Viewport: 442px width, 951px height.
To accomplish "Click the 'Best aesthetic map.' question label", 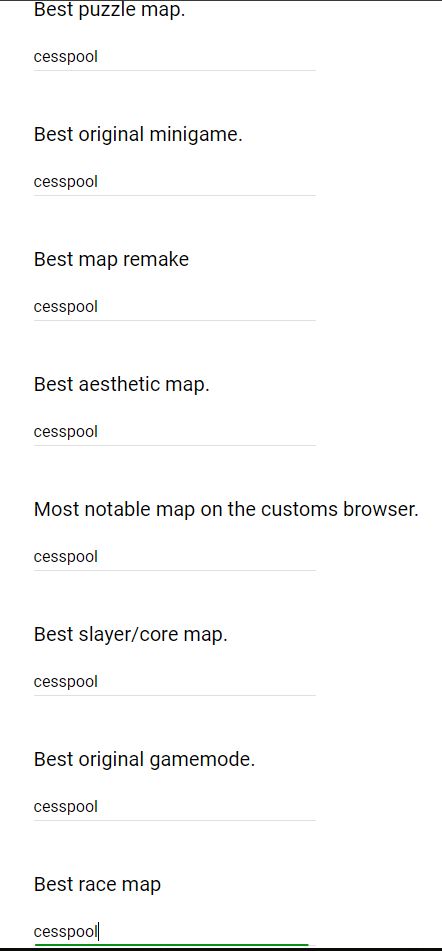I will (x=122, y=385).
